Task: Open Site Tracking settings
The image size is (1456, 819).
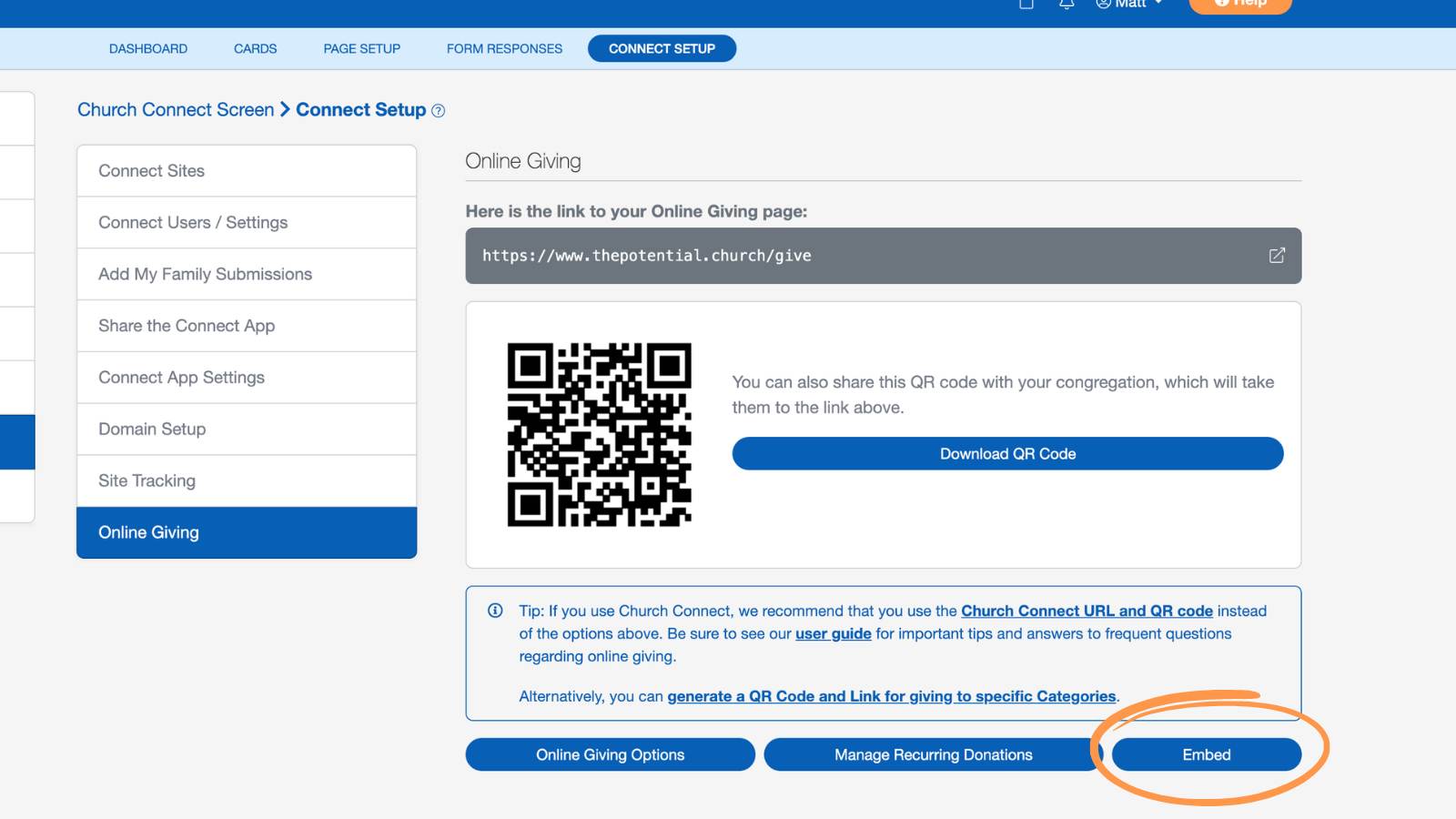Action: pyautogui.click(x=247, y=480)
